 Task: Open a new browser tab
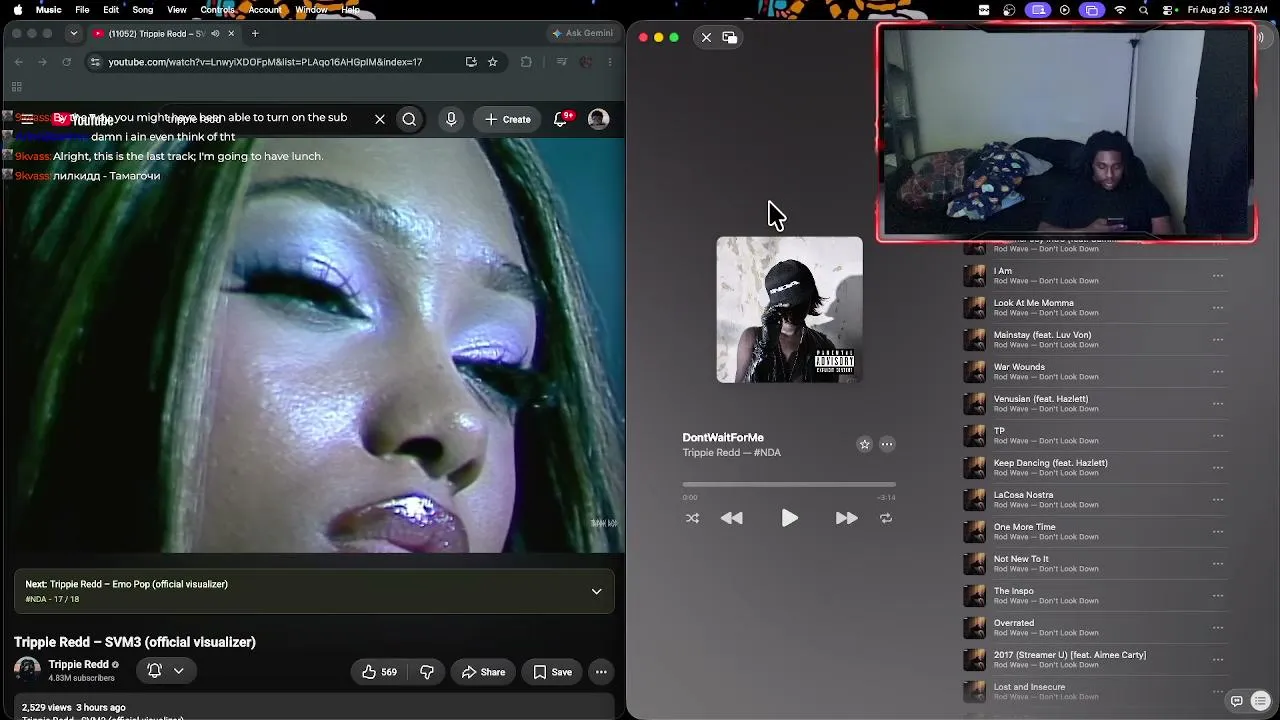pyautogui.click(x=255, y=34)
